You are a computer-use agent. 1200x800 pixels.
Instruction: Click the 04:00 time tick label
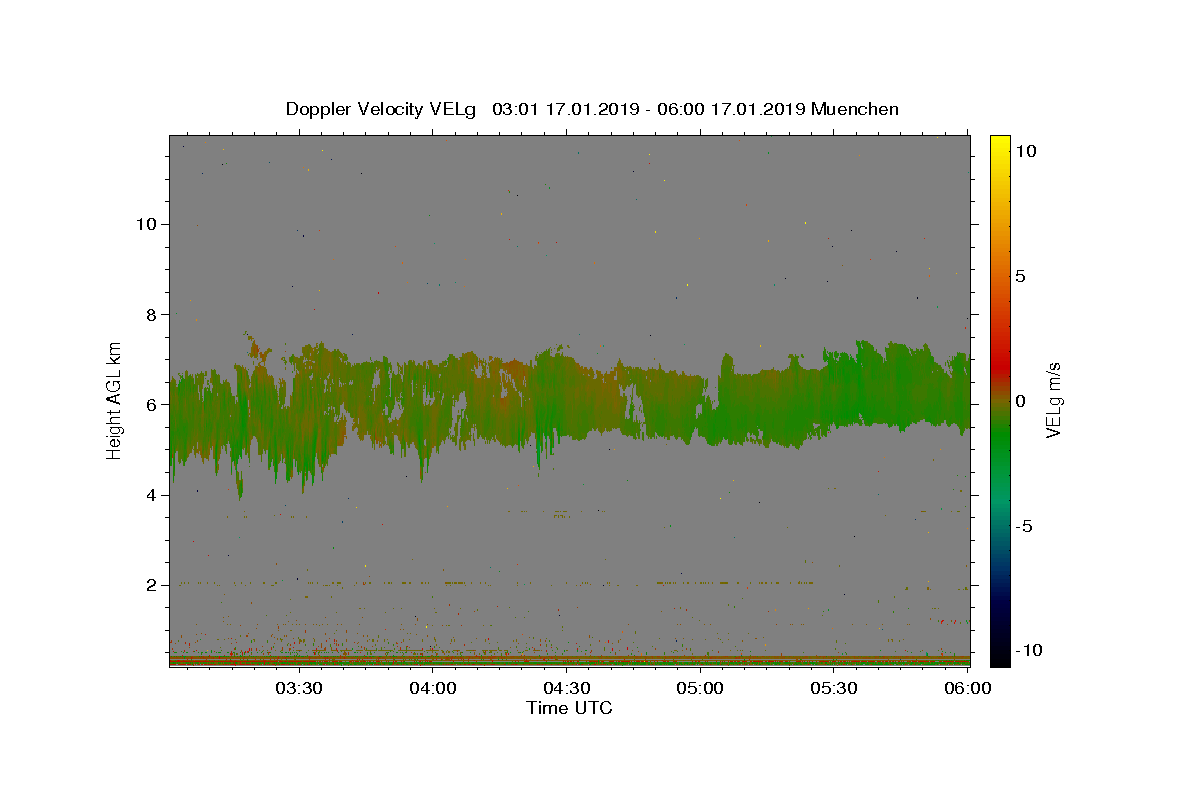click(x=432, y=689)
